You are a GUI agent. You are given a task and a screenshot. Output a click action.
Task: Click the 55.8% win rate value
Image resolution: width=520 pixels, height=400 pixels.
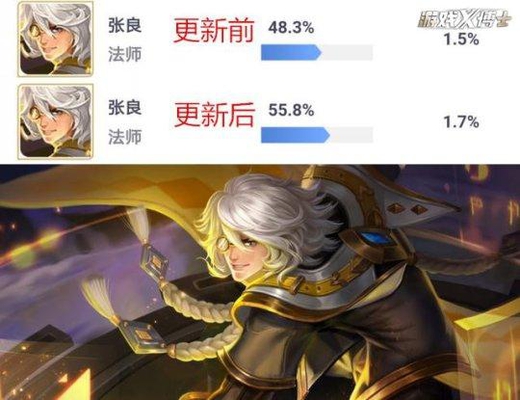tap(291, 110)
